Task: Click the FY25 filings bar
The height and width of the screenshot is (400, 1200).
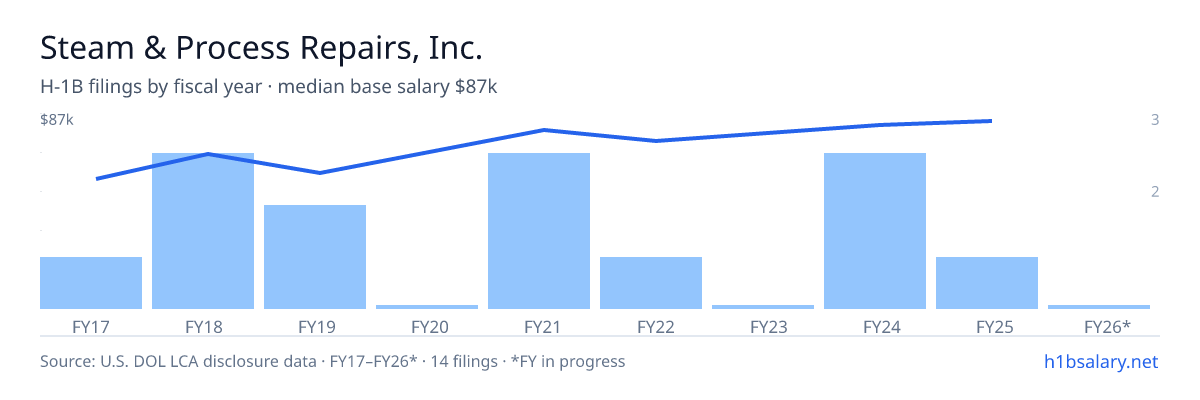Action: (987, 283)
